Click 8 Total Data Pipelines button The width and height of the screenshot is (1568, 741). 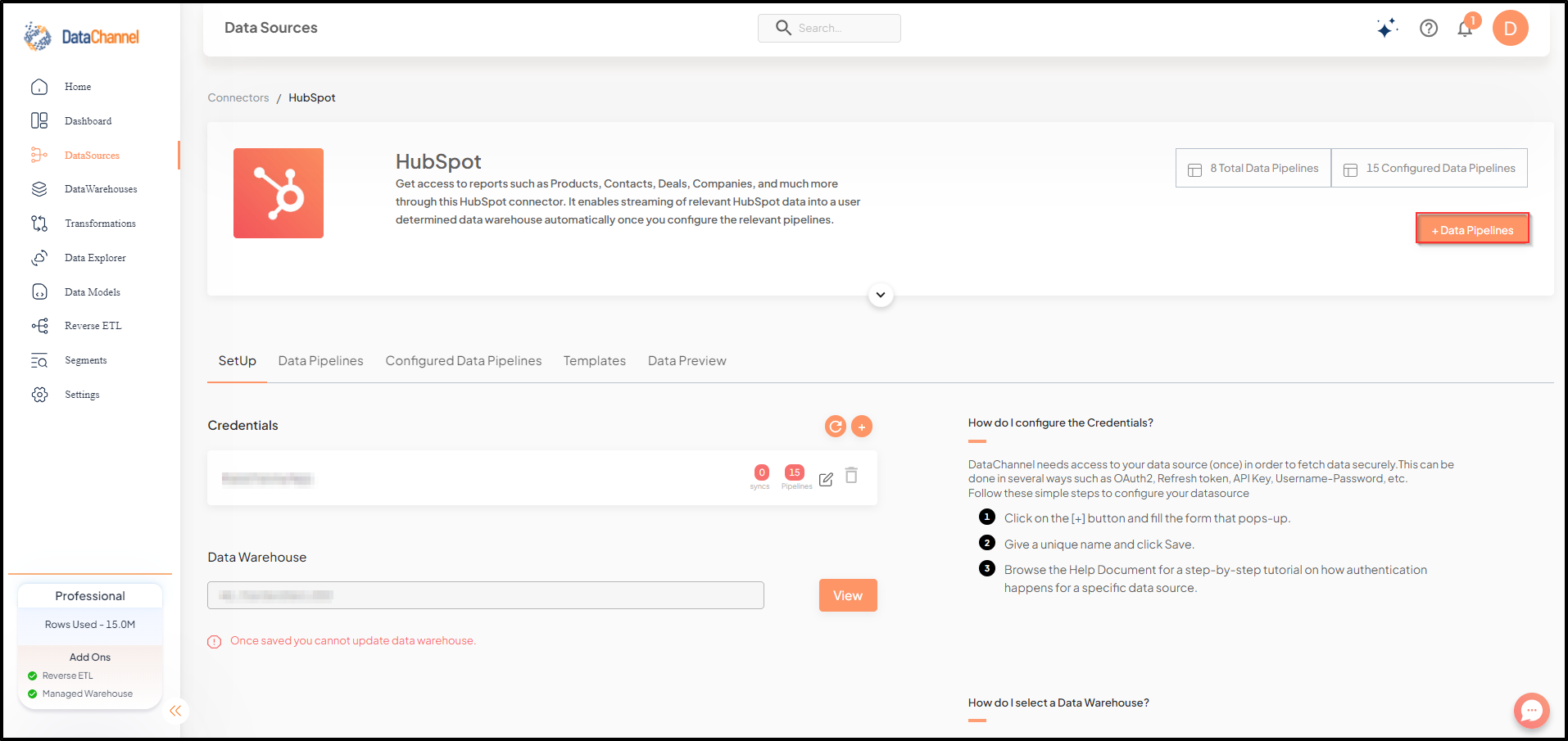click(1253, 168)
